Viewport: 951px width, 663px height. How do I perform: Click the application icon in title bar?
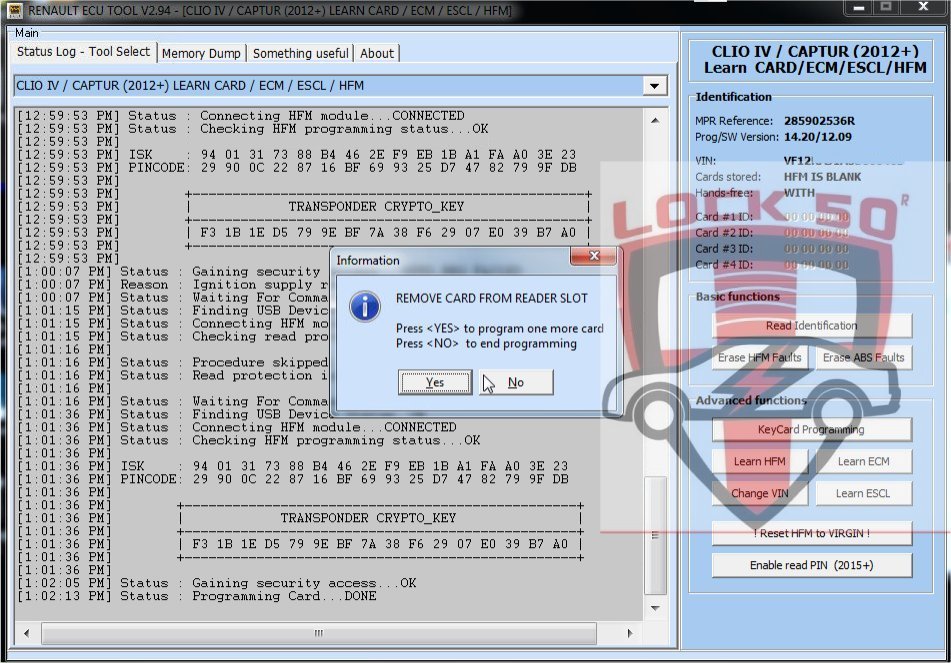point(15,10)
